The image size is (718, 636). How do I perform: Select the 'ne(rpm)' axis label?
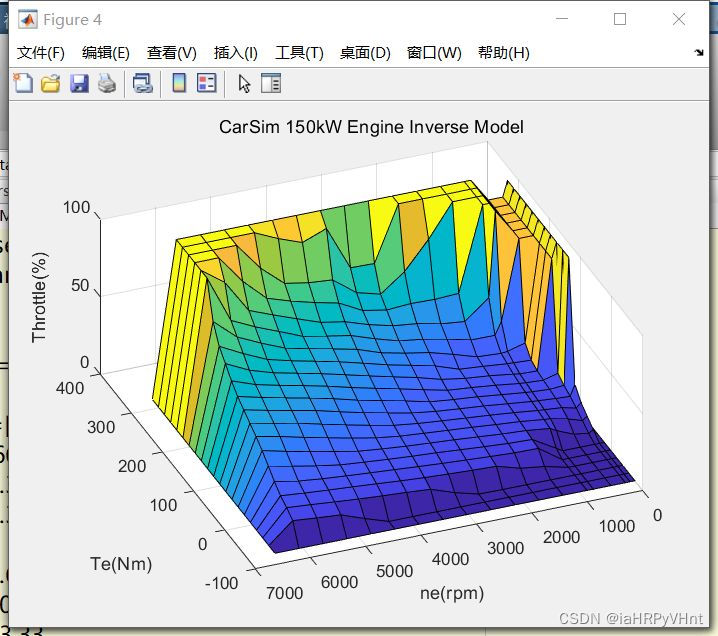452,593
